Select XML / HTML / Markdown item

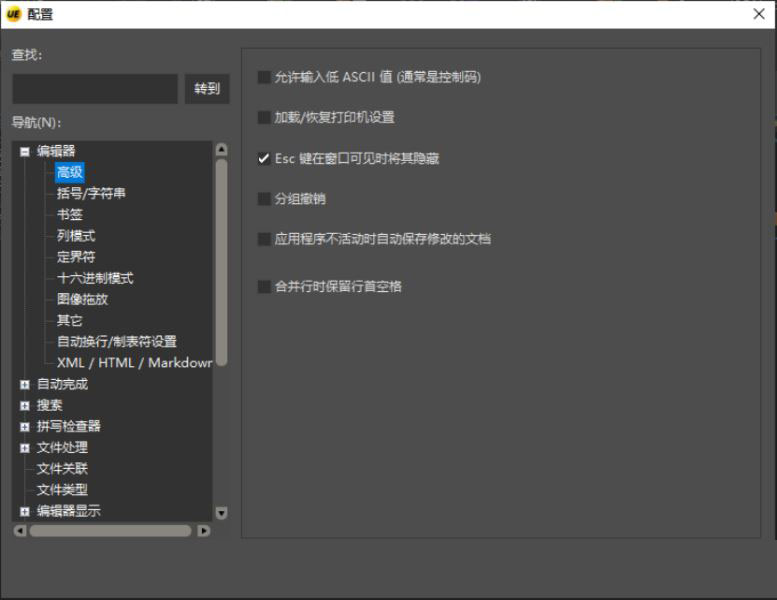[134, 363]
